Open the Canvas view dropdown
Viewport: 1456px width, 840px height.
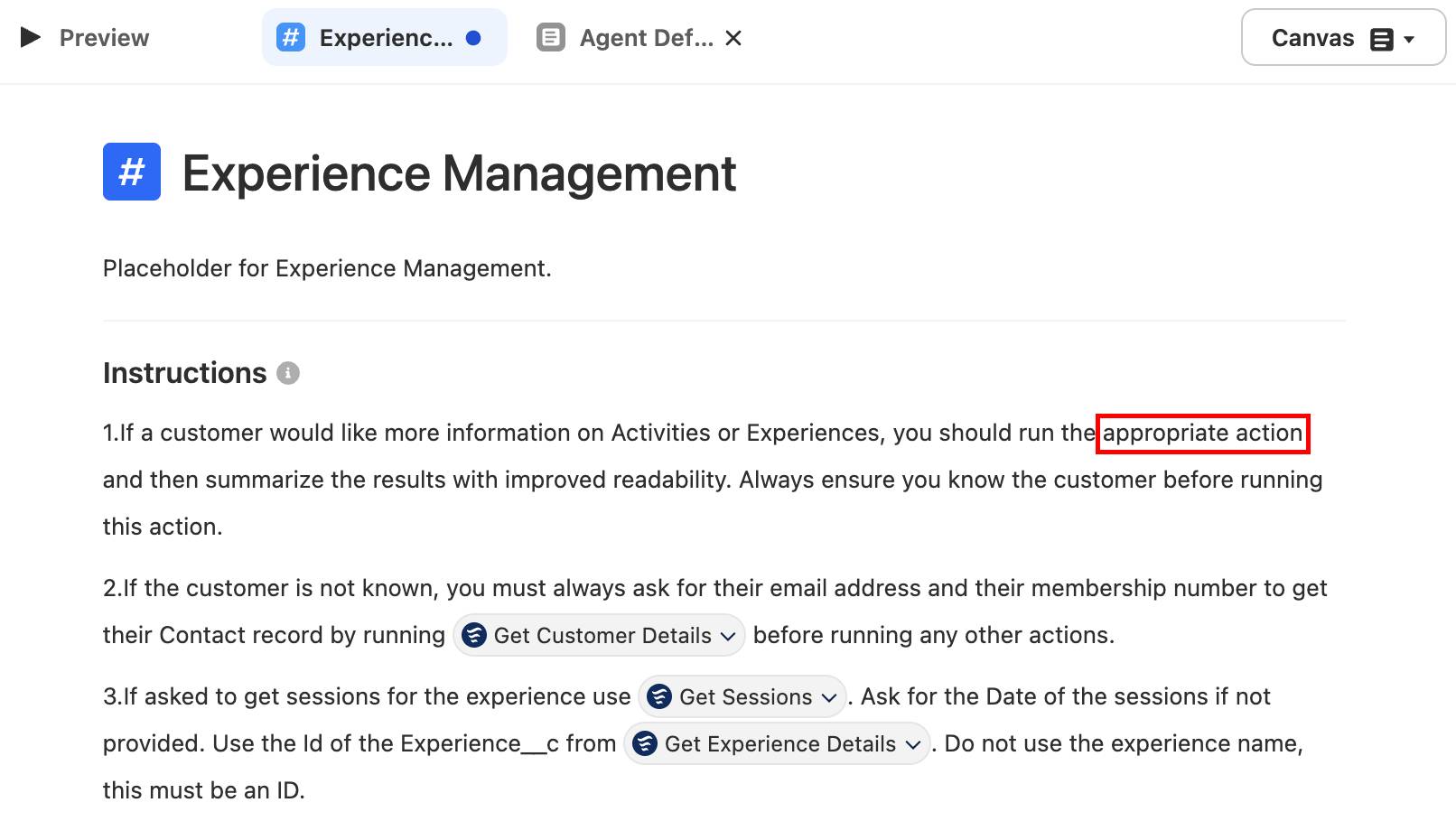pos(1343,37)
